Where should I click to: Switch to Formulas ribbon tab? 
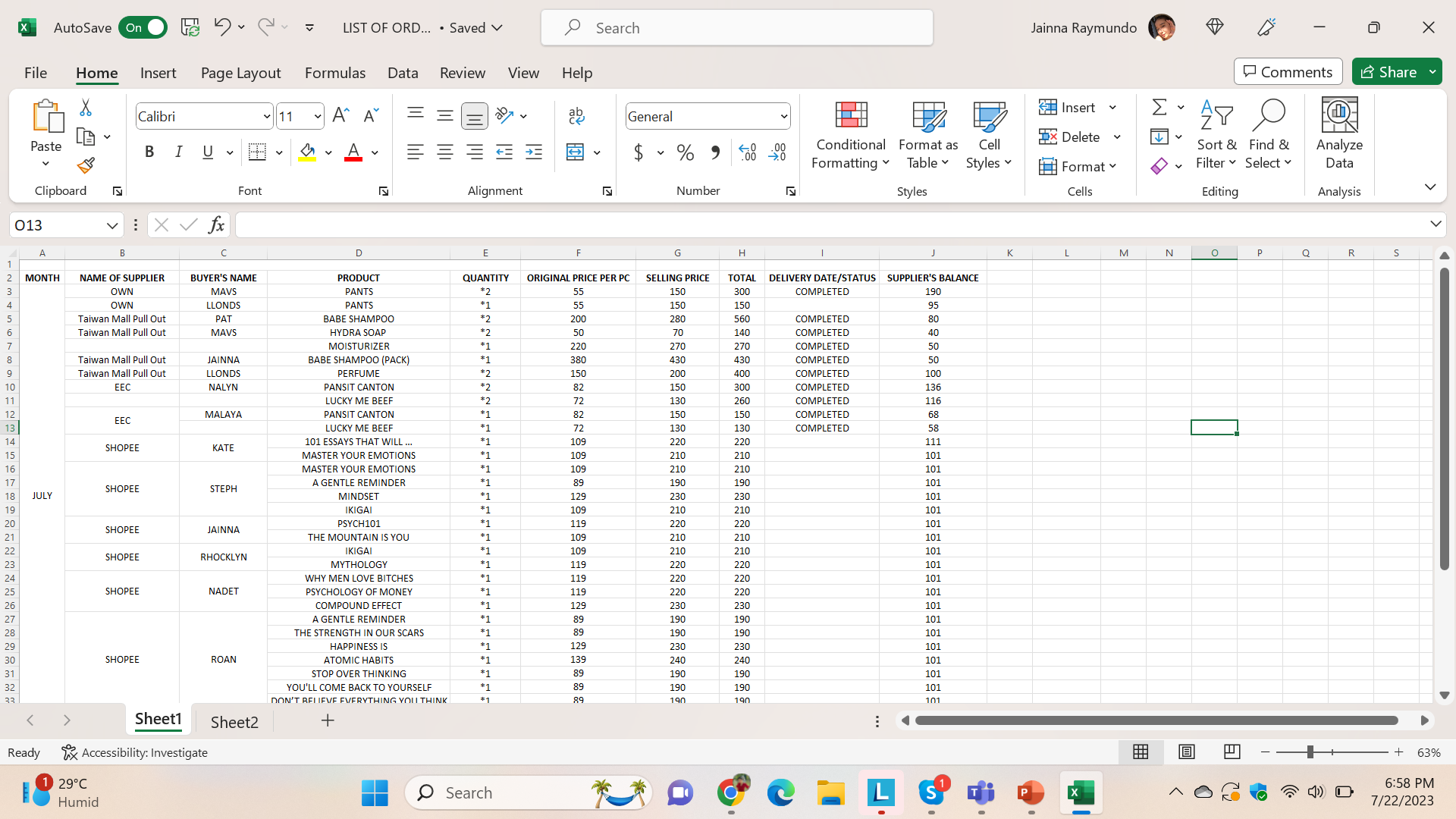335,73
